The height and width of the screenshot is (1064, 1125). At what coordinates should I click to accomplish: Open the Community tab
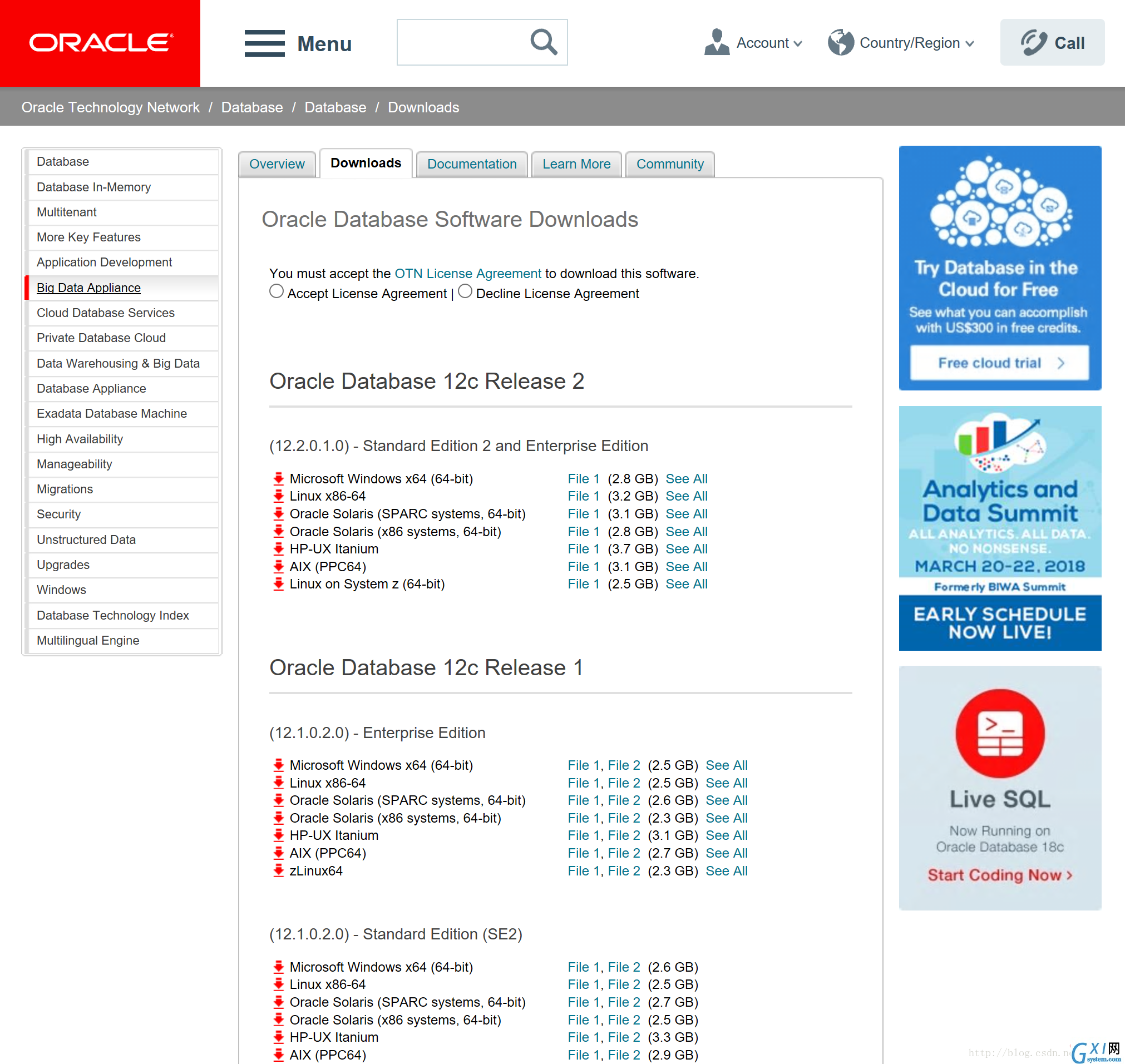tap(670, 164)
